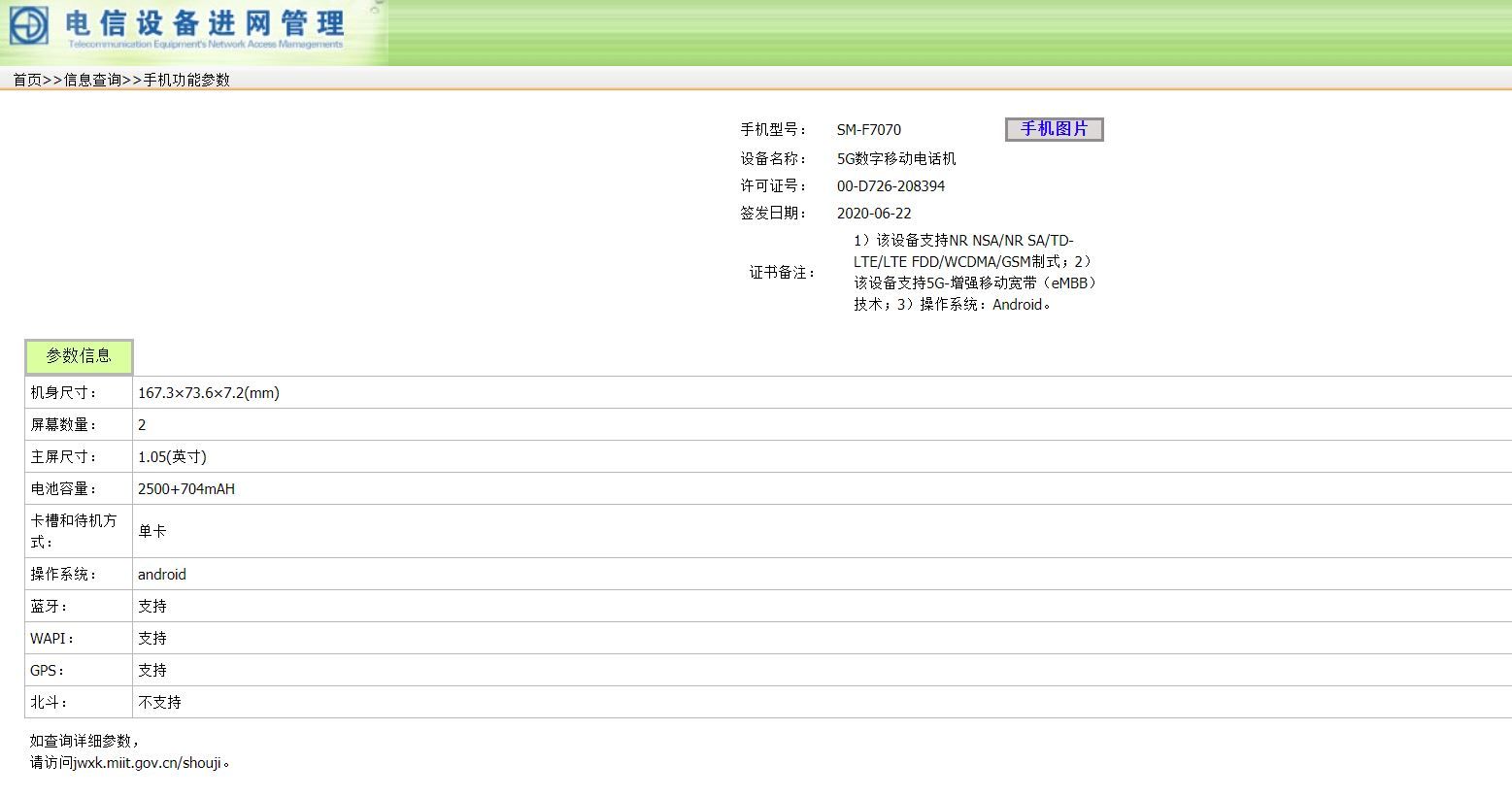Open 信息查询 breadcrumb link
Viewport: 1512px width, 797px height.
coord(92,80)
